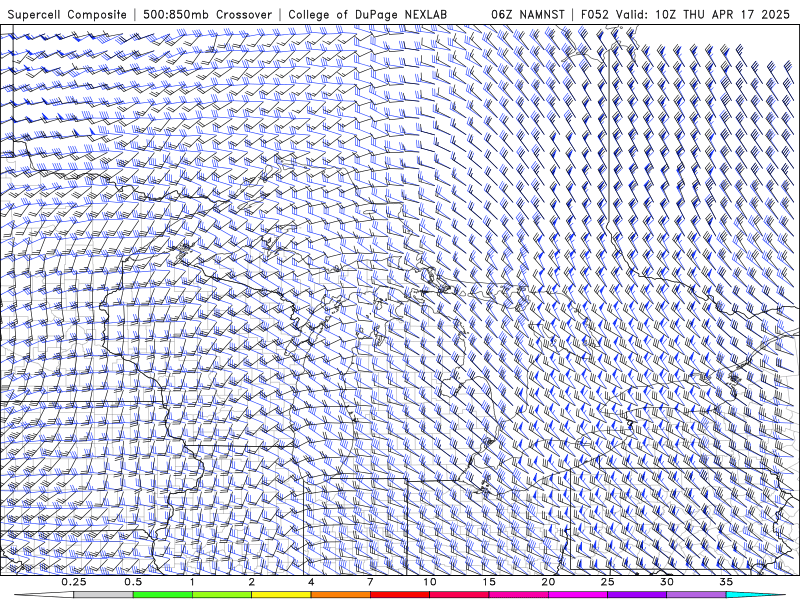Click the legend value "20"
This screenshot has width=800, height=600.
[548, 582]
